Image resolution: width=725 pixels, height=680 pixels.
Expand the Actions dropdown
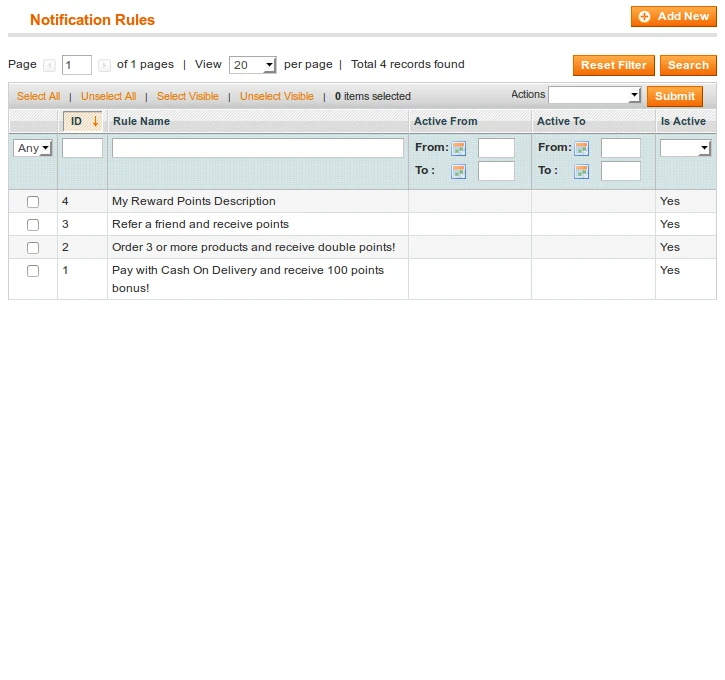click(594, 95)
